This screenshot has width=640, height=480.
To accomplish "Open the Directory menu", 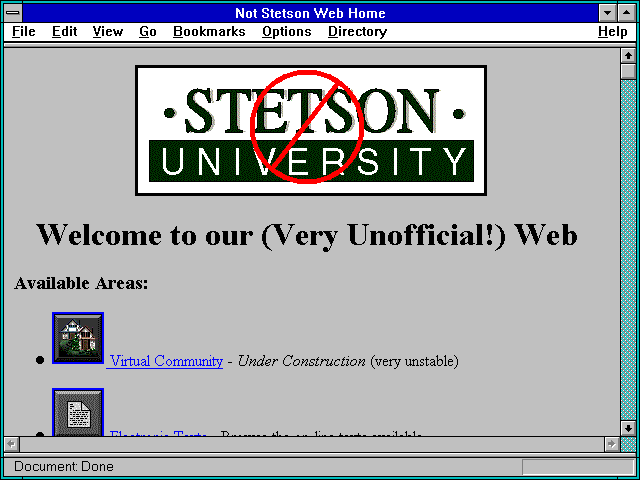I will (x=357, y=31).
